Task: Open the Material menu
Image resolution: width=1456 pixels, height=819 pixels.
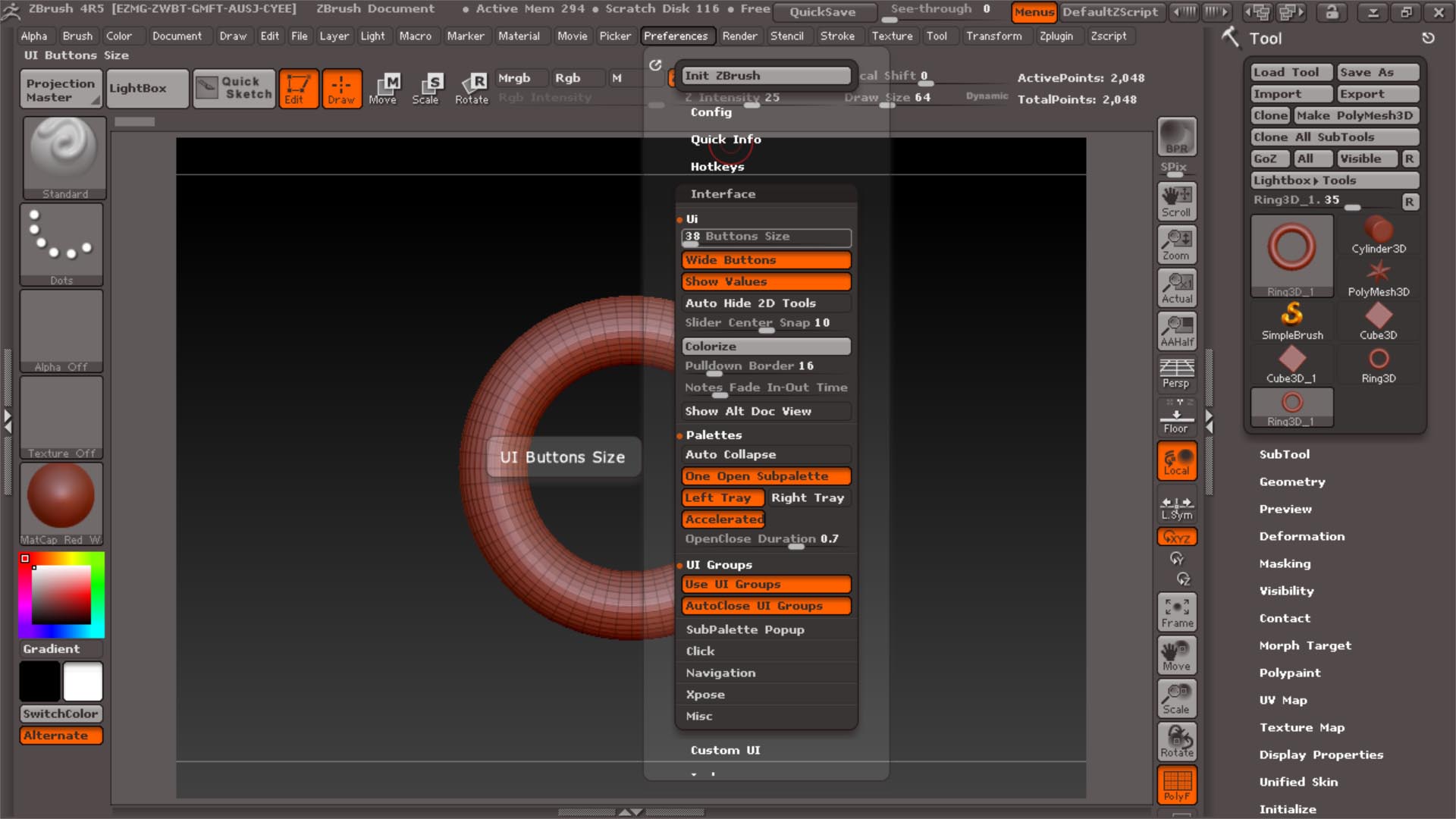Action: tap(519, 36)
